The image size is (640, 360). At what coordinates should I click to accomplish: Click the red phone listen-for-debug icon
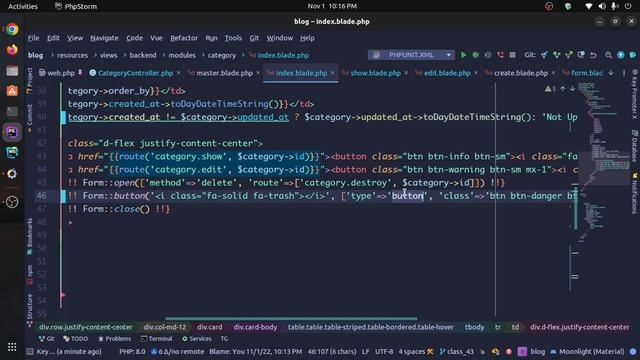[500, 55]
